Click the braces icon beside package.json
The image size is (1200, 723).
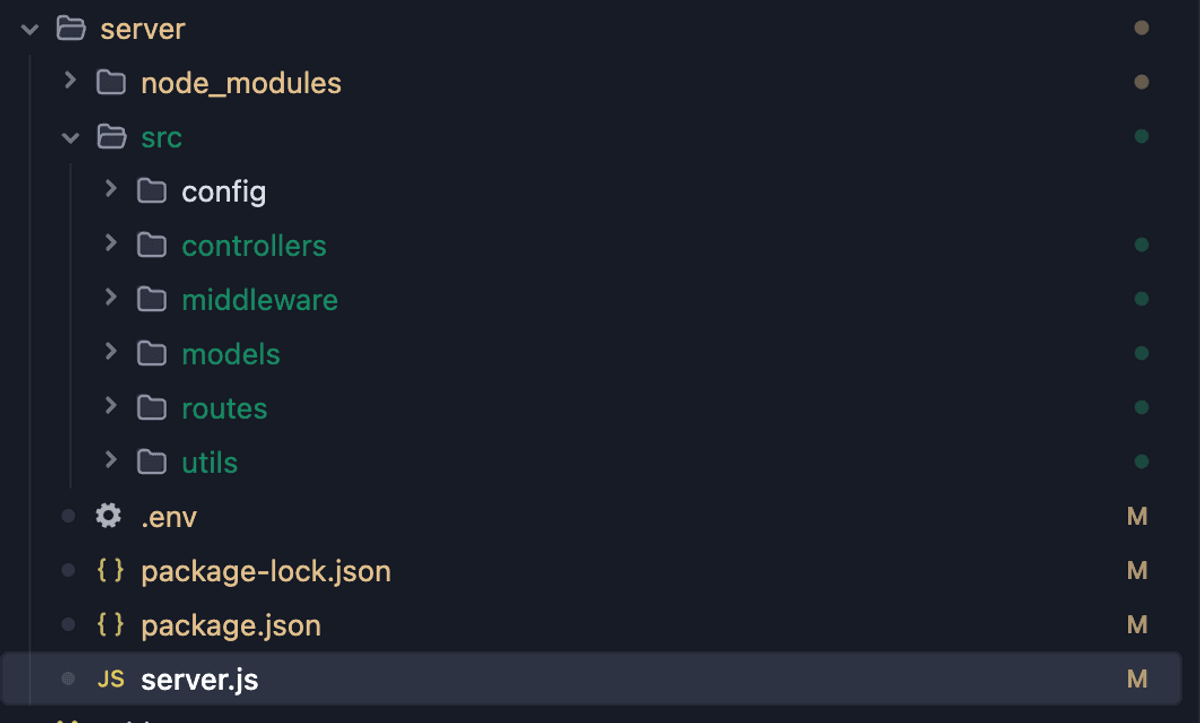(110, 625)
